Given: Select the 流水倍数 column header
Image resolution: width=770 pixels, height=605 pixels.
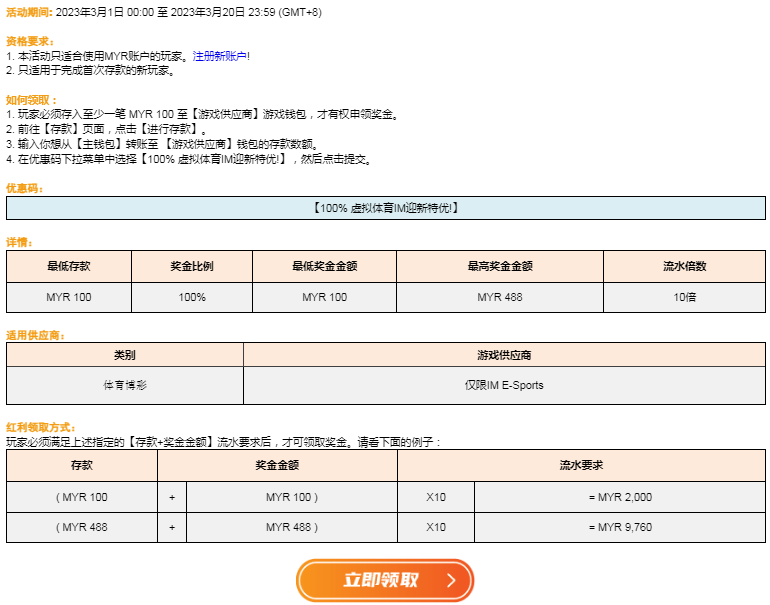Looking at the screenshot, I should click(x=684, y=267).
